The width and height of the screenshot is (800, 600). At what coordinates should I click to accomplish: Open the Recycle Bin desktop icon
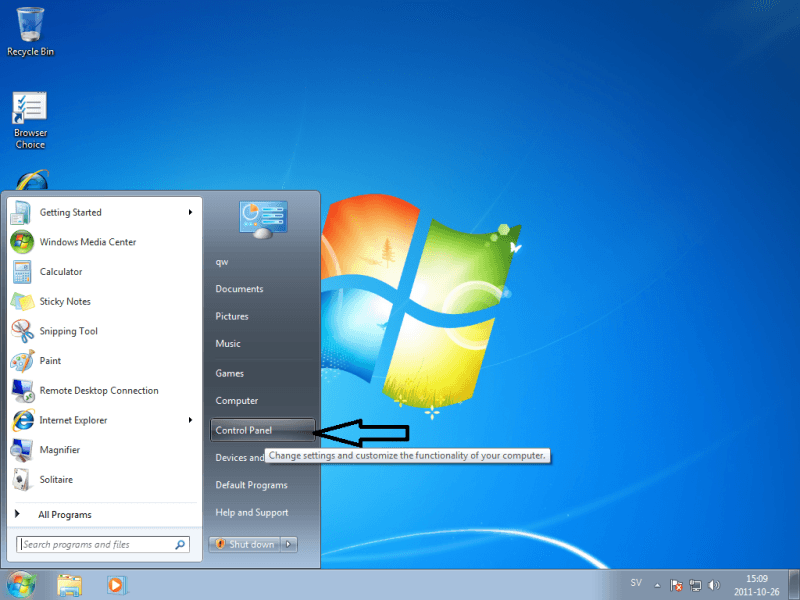coord(30,31)
